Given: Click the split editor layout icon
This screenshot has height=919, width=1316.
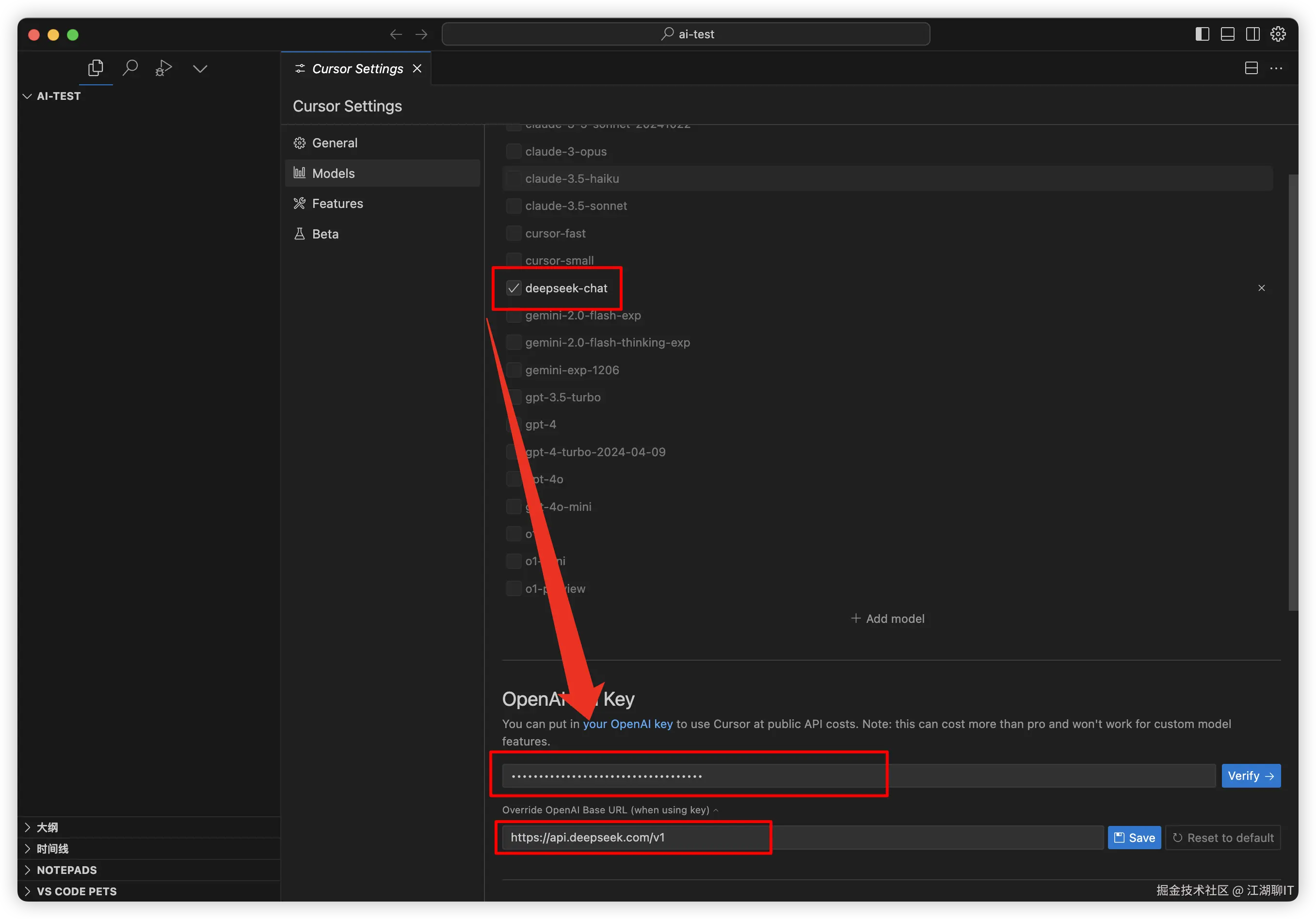Looking at the screenshot, I should 1251,68.
